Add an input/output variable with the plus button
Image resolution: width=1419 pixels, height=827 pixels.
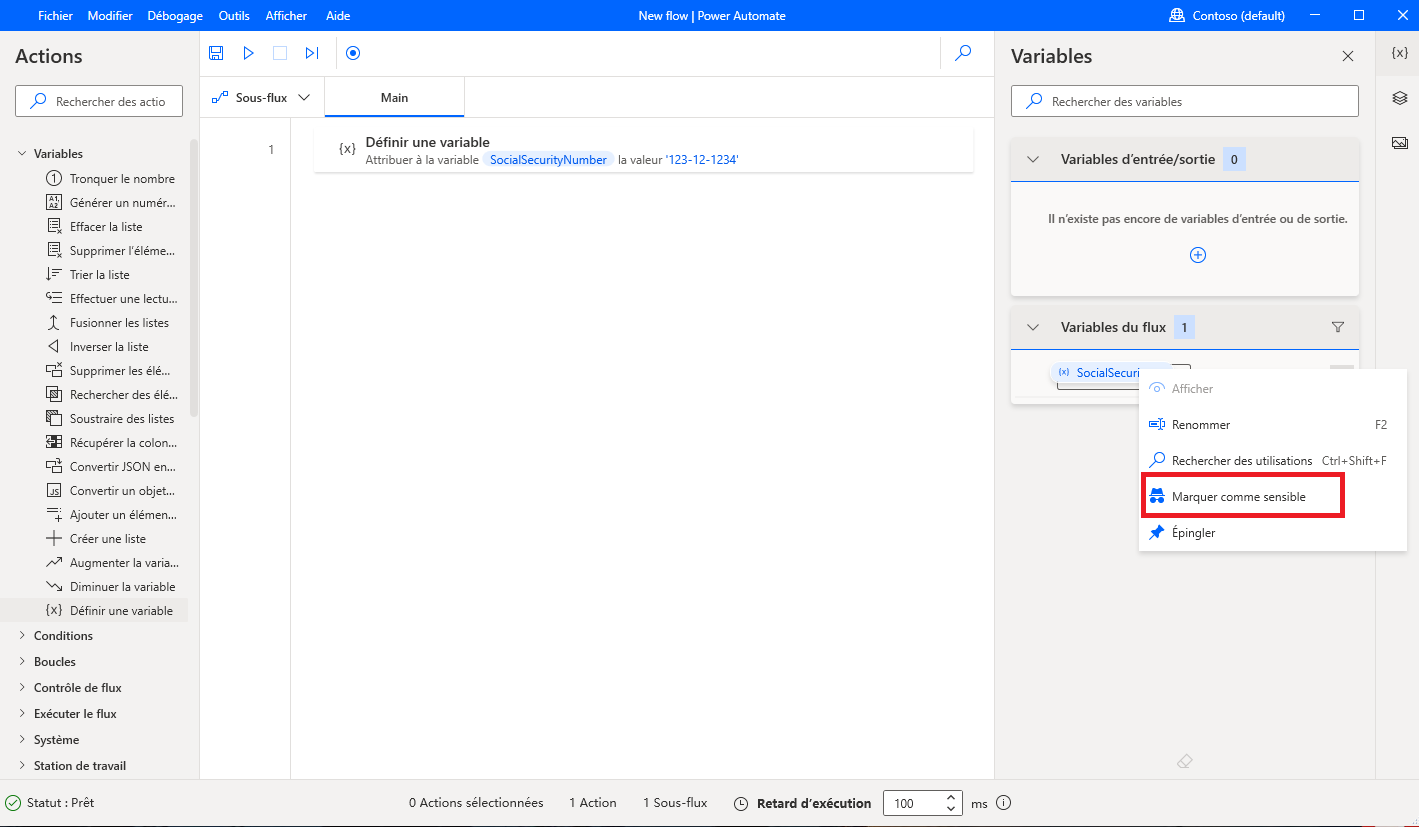pyautogui.click(x=1197, y=255)
